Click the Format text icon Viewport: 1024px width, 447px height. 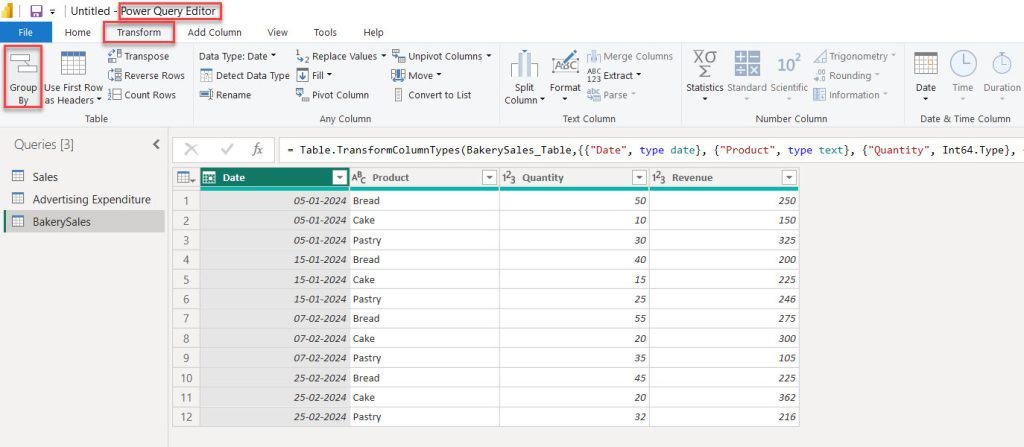coord(565,64)
